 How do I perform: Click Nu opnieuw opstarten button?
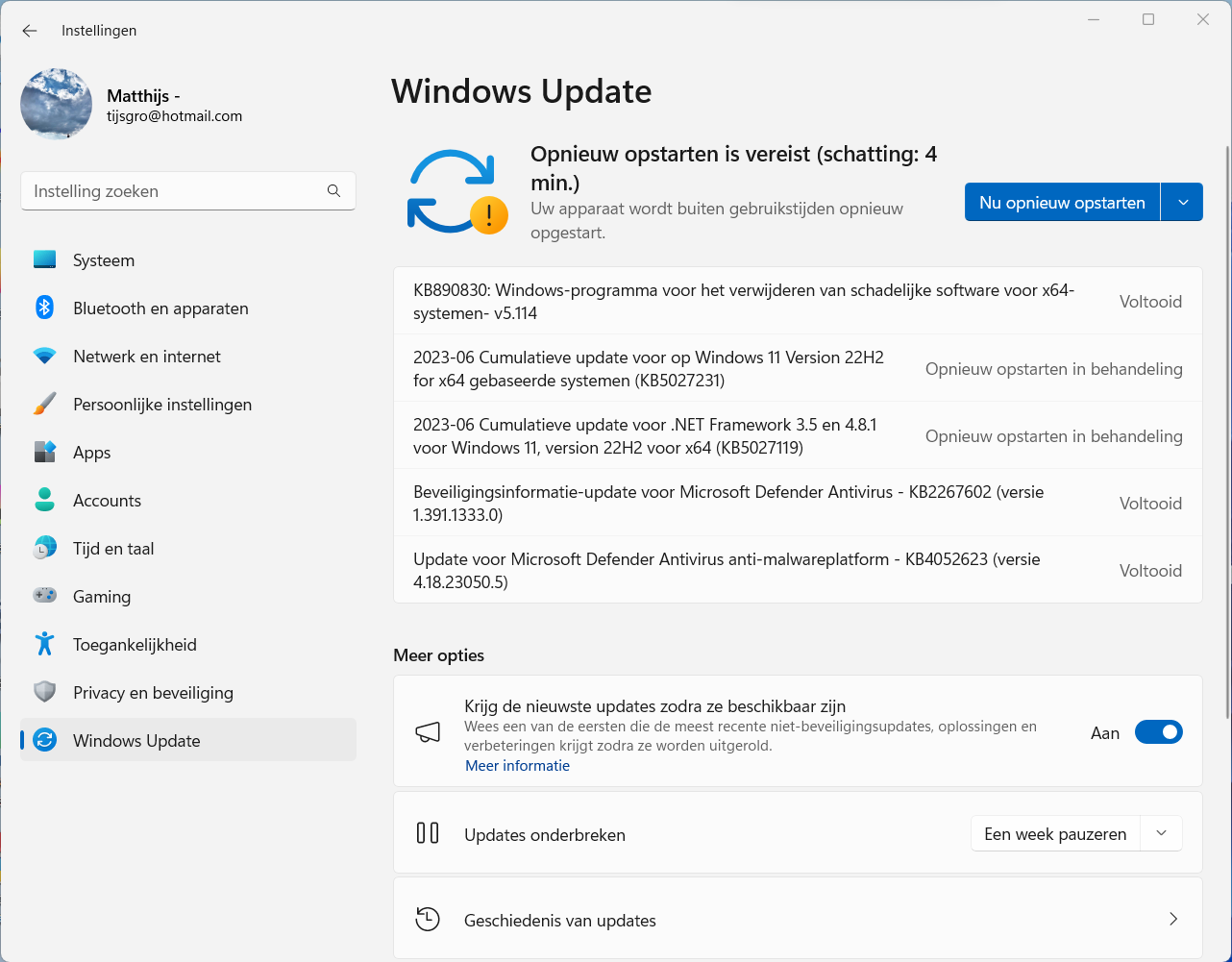click(x=1062, y=203)
